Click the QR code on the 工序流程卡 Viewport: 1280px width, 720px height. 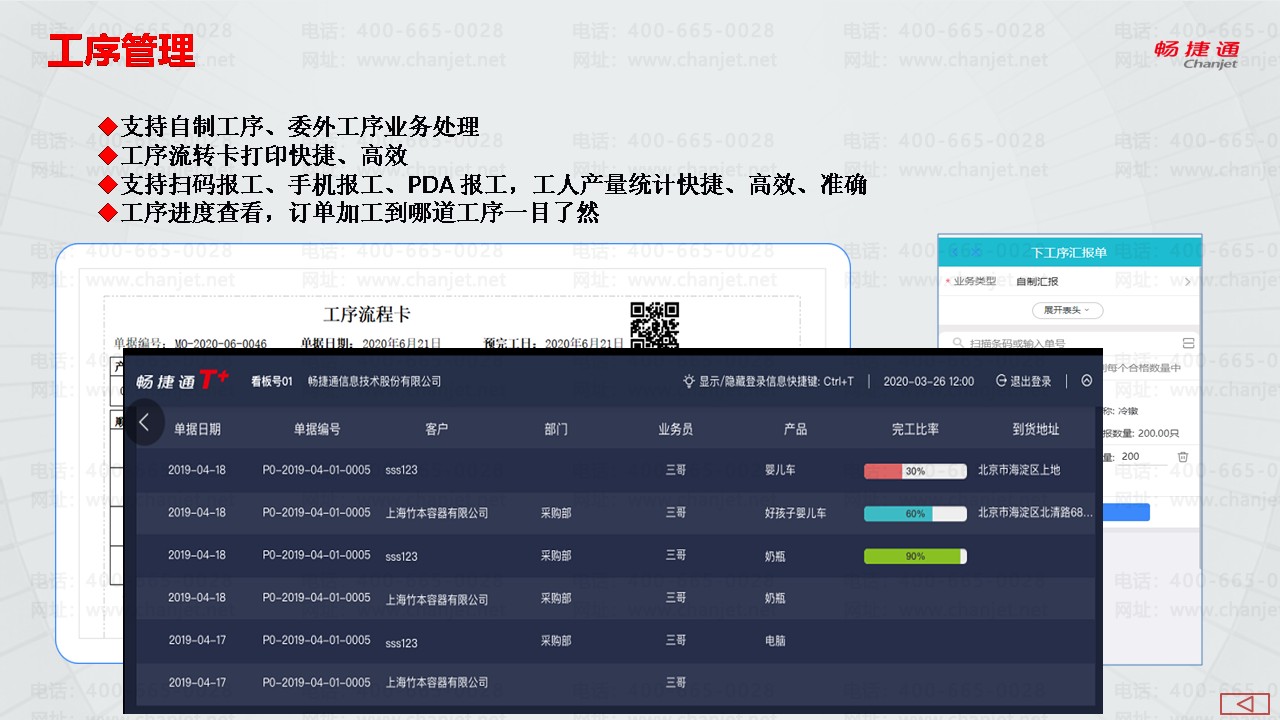[655, 325]
